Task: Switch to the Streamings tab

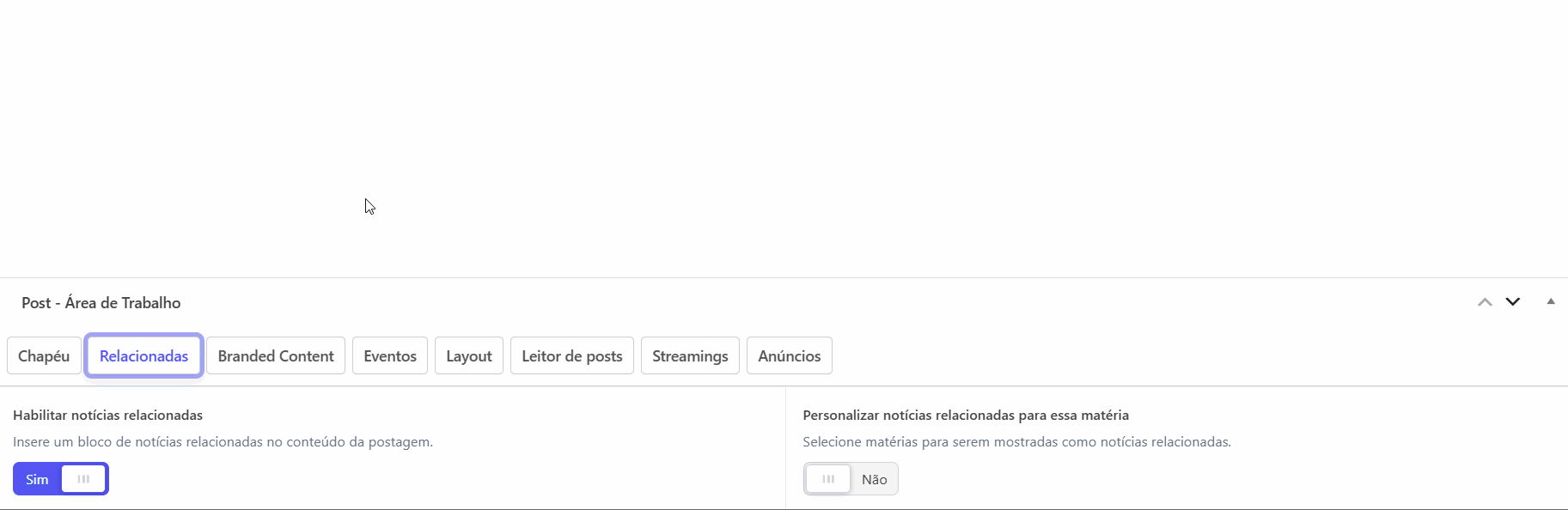Action: 690,356
